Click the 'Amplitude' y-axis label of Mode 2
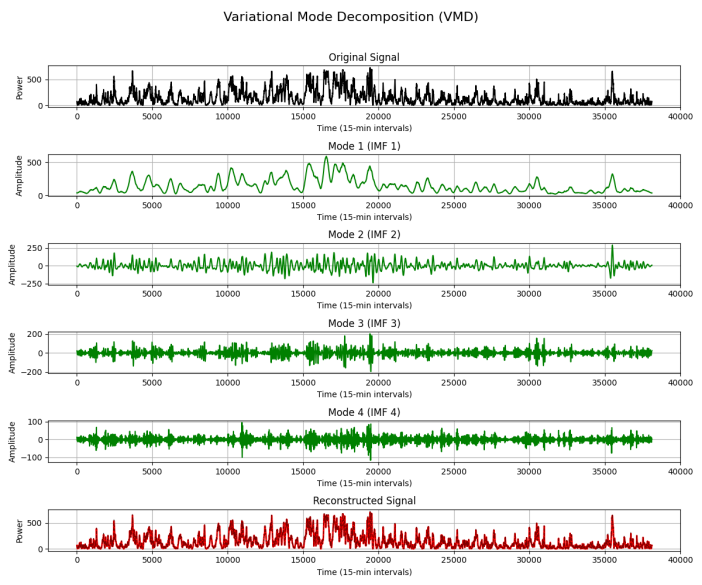Image resolution: width=702 pixels, height=585 pixels. 12,265
